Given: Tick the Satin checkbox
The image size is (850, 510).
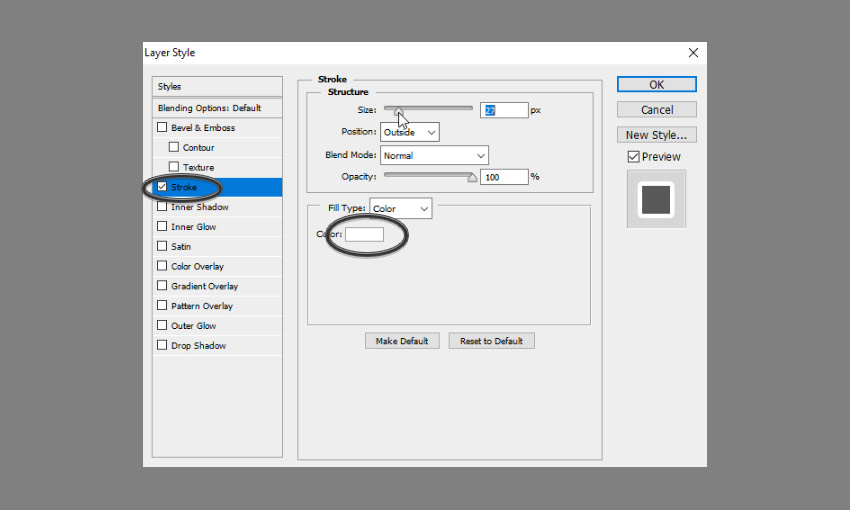Looking at the screenshot, I should click(162, 246).
